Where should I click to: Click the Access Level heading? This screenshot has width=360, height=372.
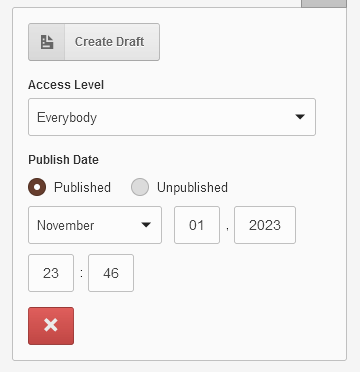pyautogui.click(x=66, y=85)
